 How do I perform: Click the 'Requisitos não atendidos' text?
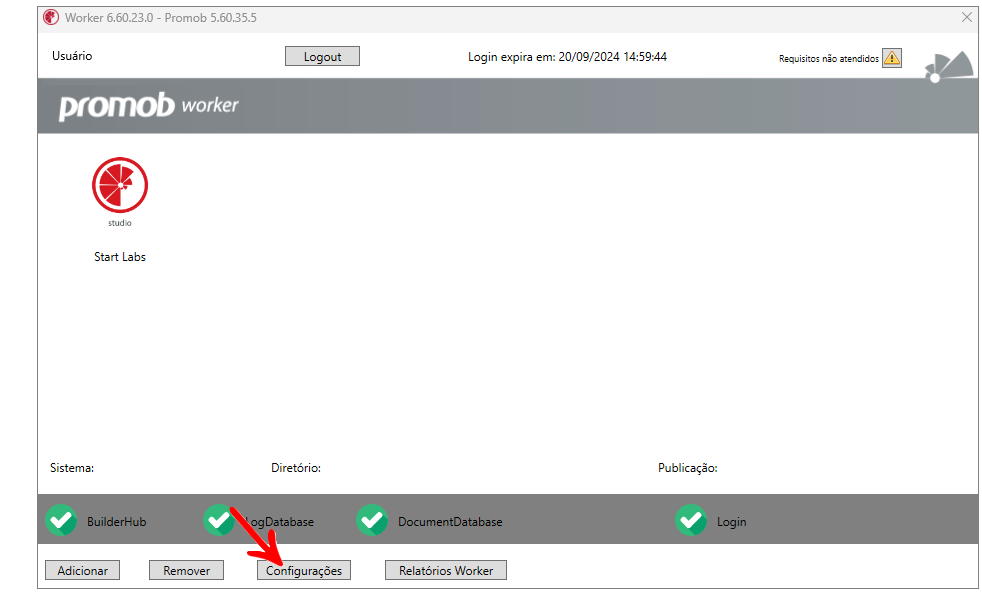pos(829,59)
